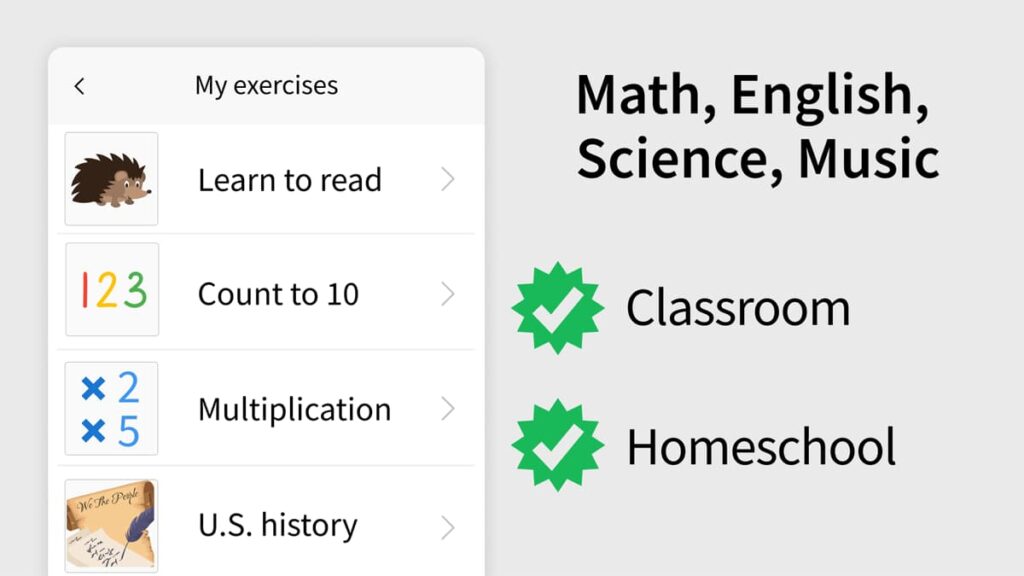Click the Science, Music heading line
Screen dimensions: 1024x576
[757, 159]
